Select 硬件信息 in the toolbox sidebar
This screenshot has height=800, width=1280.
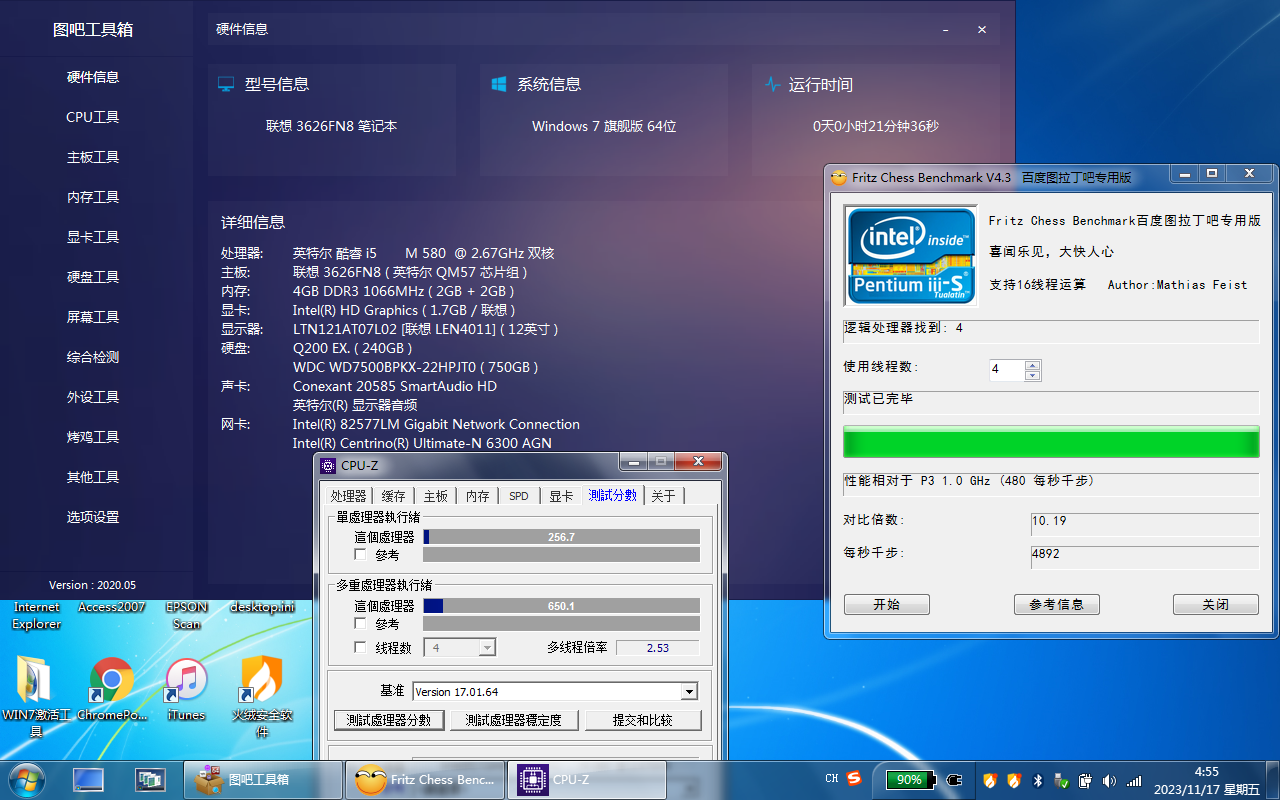pos(93,77)
